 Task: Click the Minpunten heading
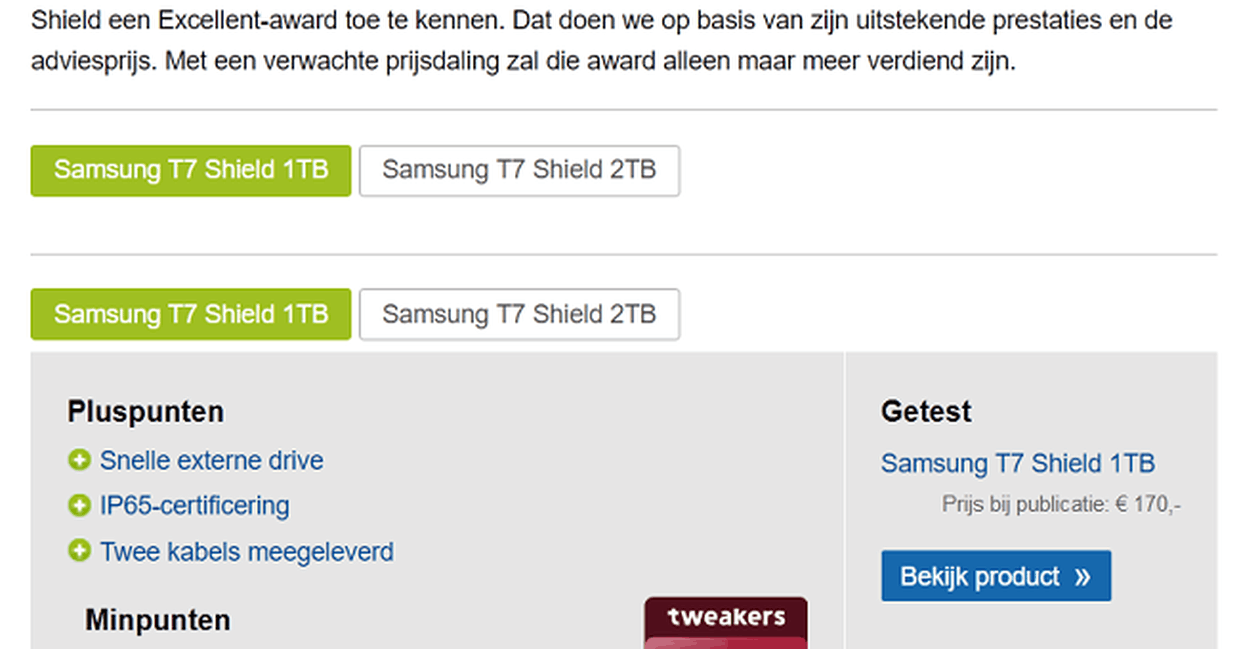[x=158, y=620]
